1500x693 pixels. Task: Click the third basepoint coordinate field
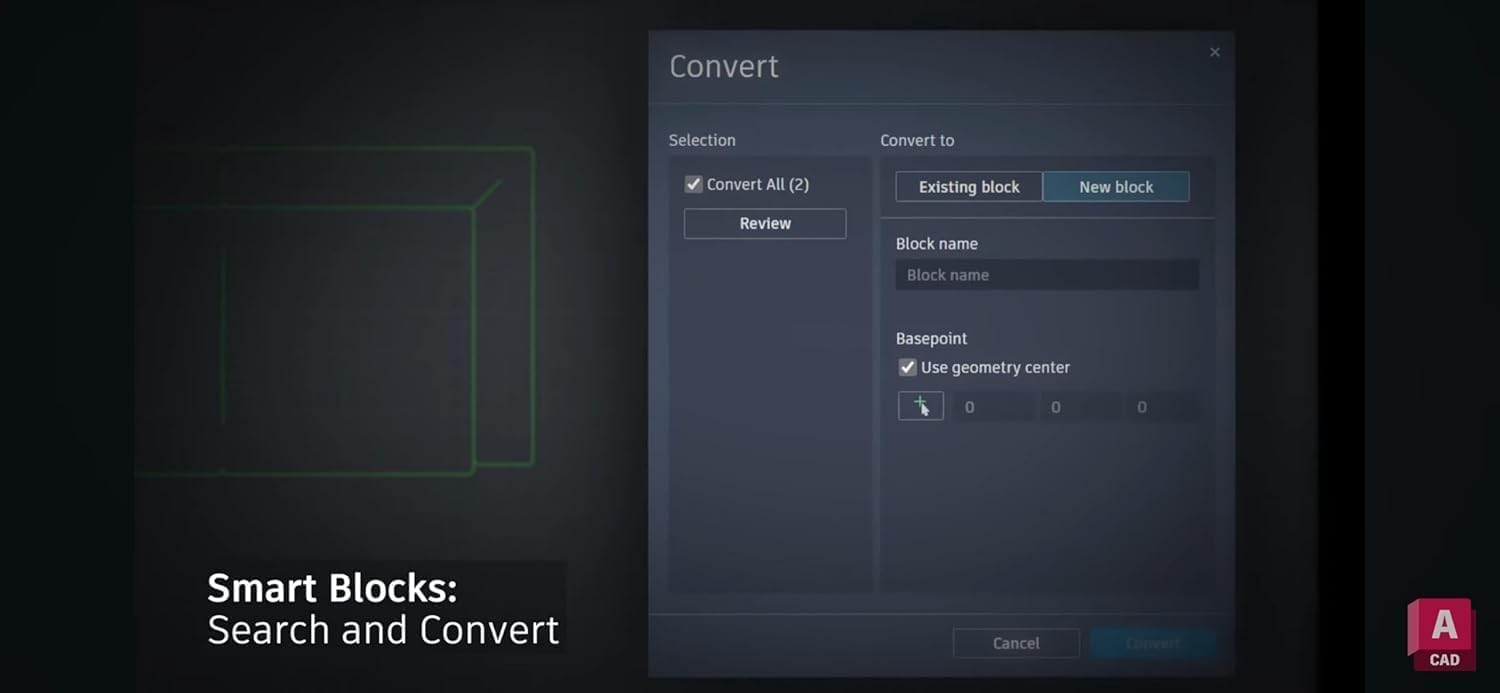[1162, 407]
